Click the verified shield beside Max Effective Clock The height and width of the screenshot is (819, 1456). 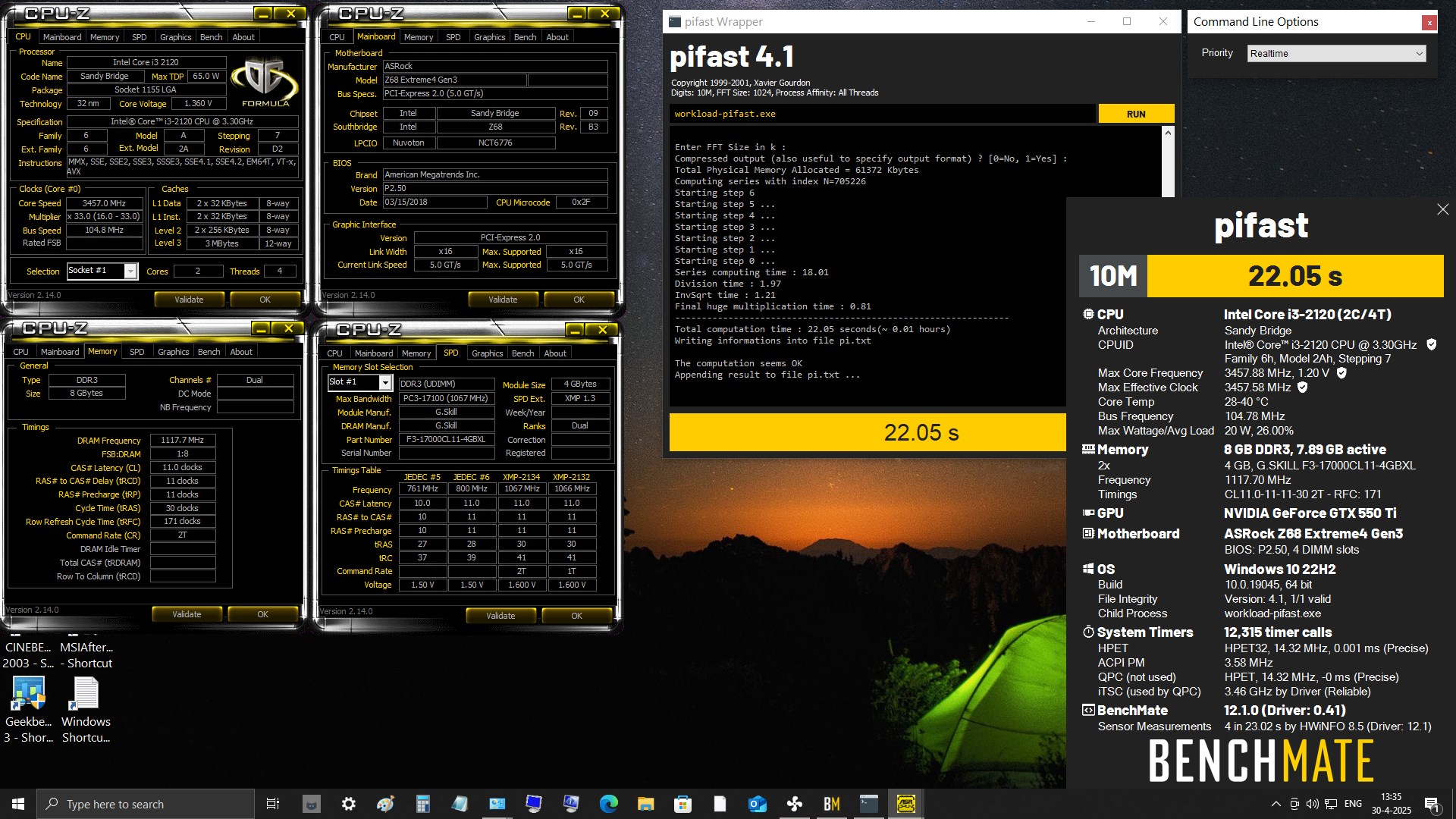pos(1303,387)
